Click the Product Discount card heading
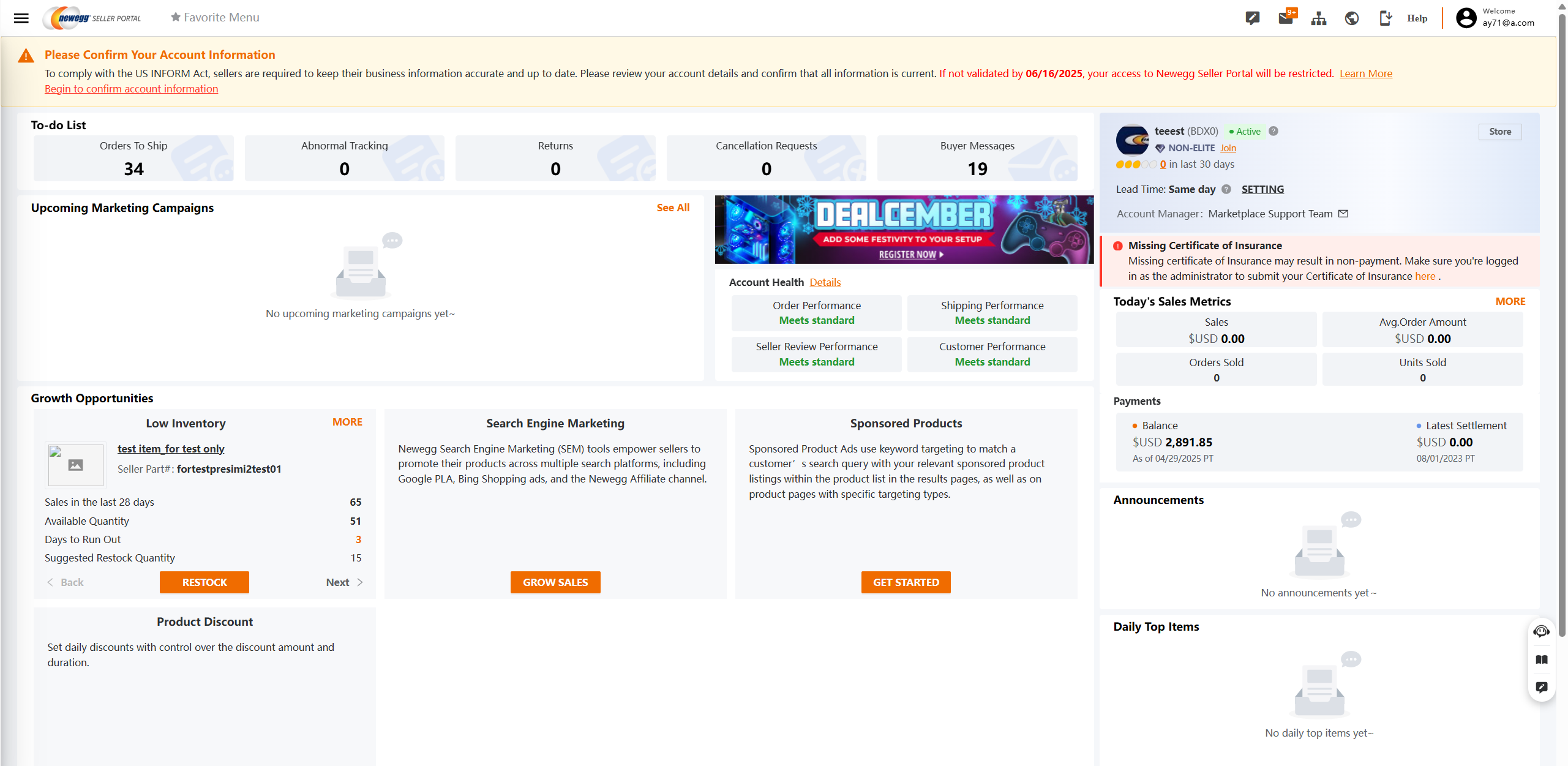The width and height of the screenshot is (1568, 766). tap(204, 621)
